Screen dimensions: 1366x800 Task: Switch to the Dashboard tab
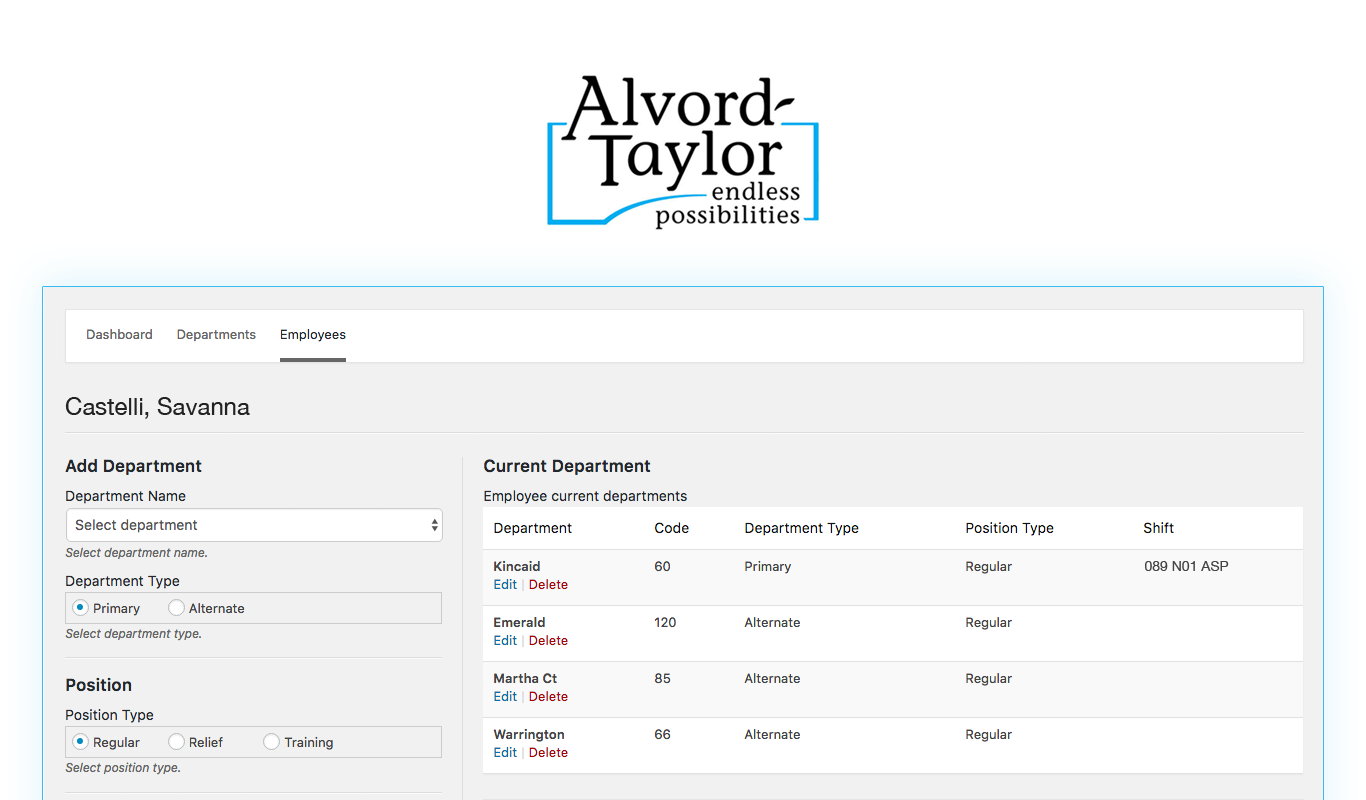tap(119, 334)
